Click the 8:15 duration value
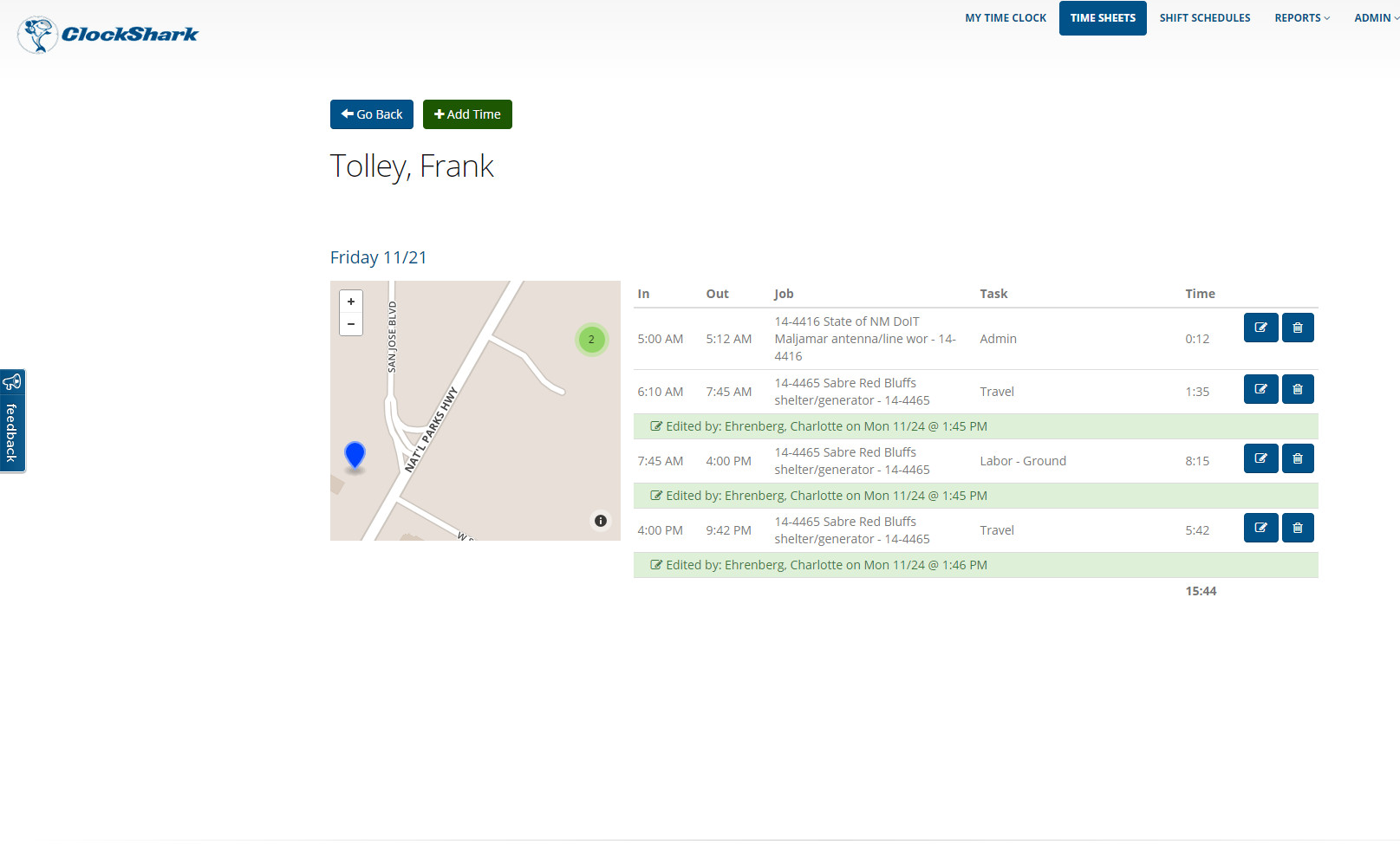The width and height of the screenshot is (1400, 844). [1197, 461]
